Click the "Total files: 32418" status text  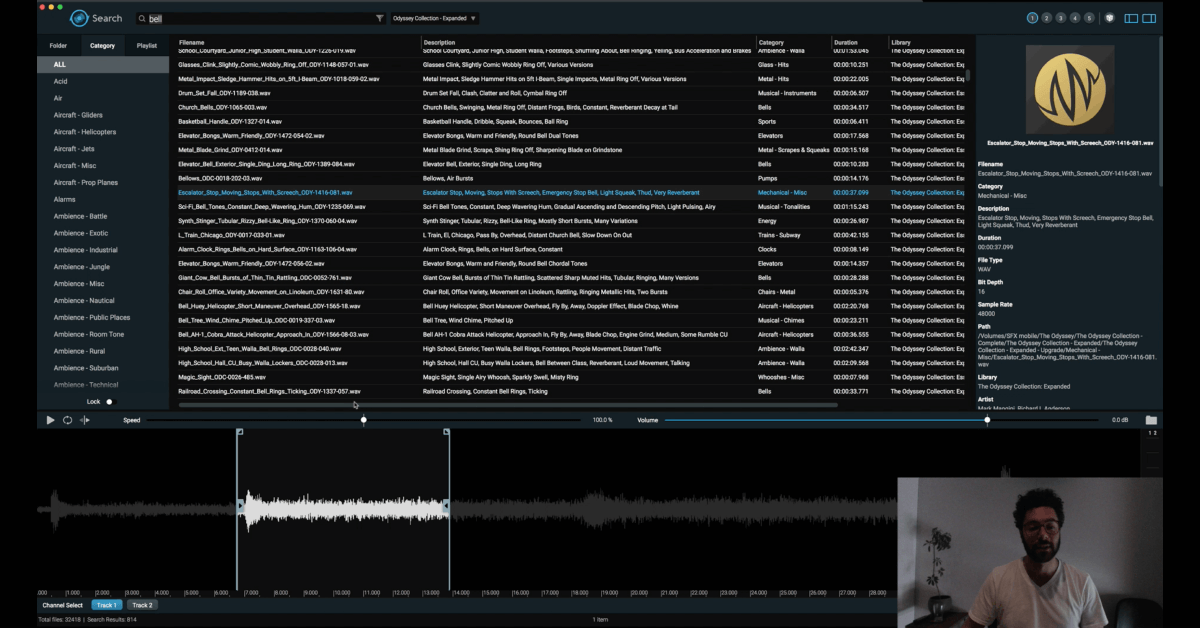[x=61, y=620]
